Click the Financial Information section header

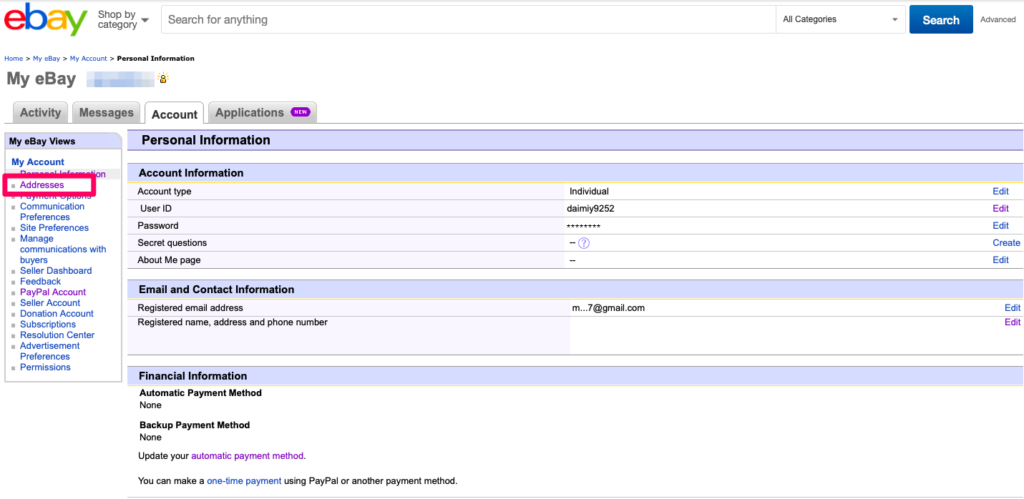[x=193, y=376]
